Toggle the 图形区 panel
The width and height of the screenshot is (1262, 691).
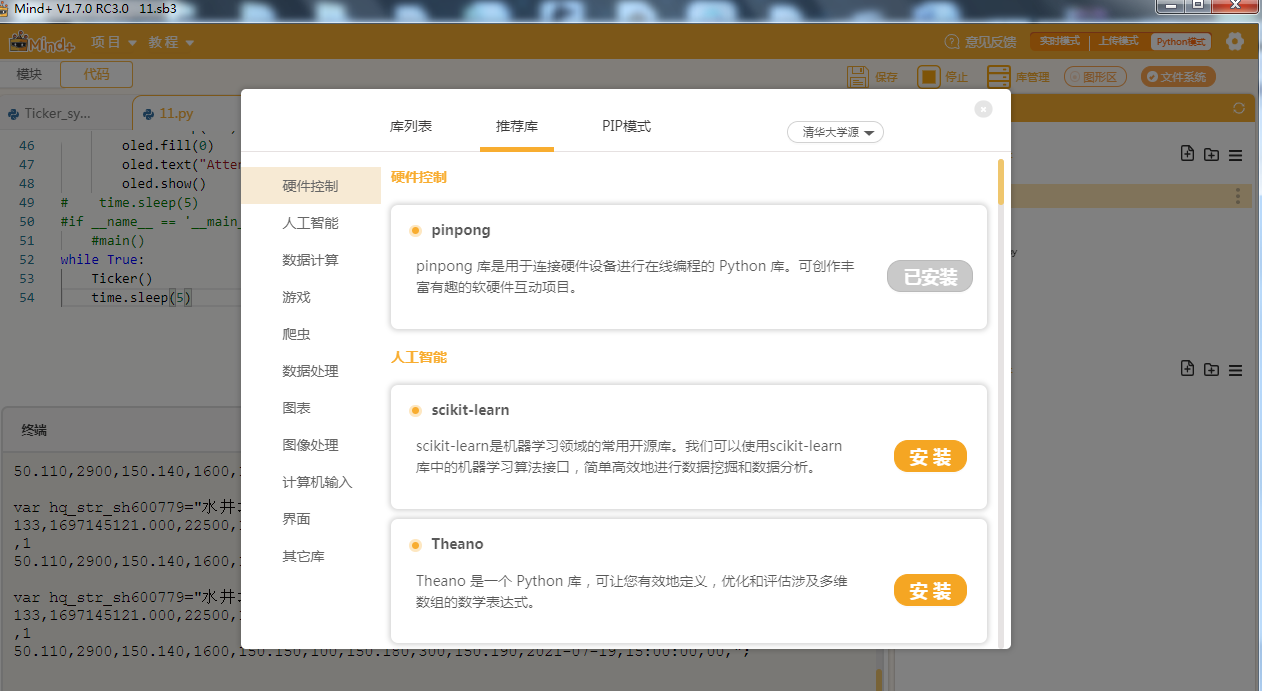(1095, 77)
